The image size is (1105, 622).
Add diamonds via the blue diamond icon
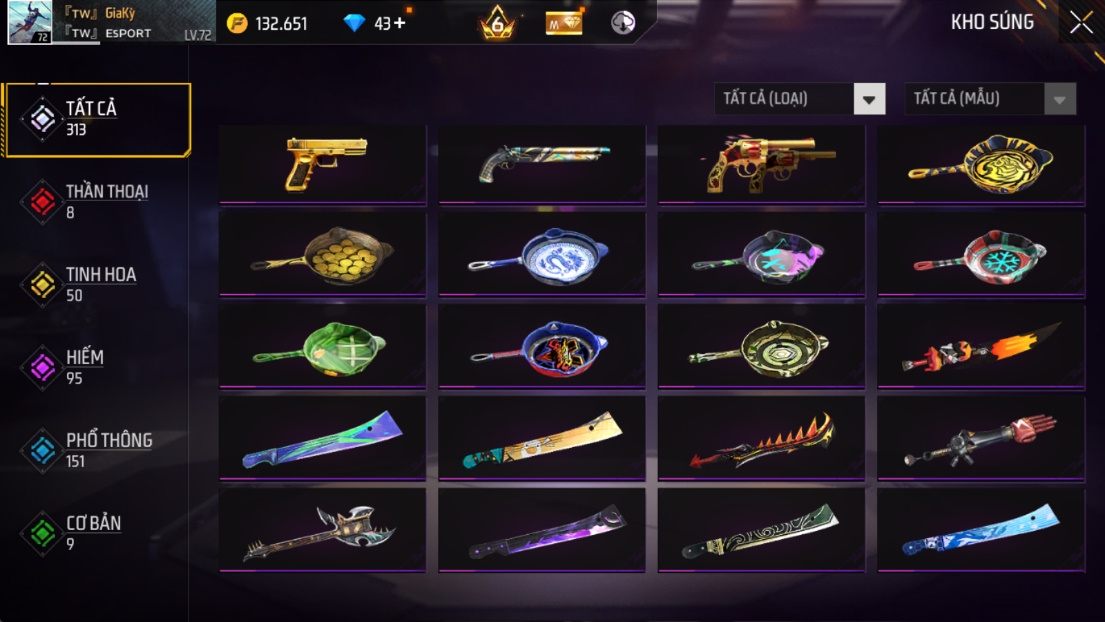[354, 23]
